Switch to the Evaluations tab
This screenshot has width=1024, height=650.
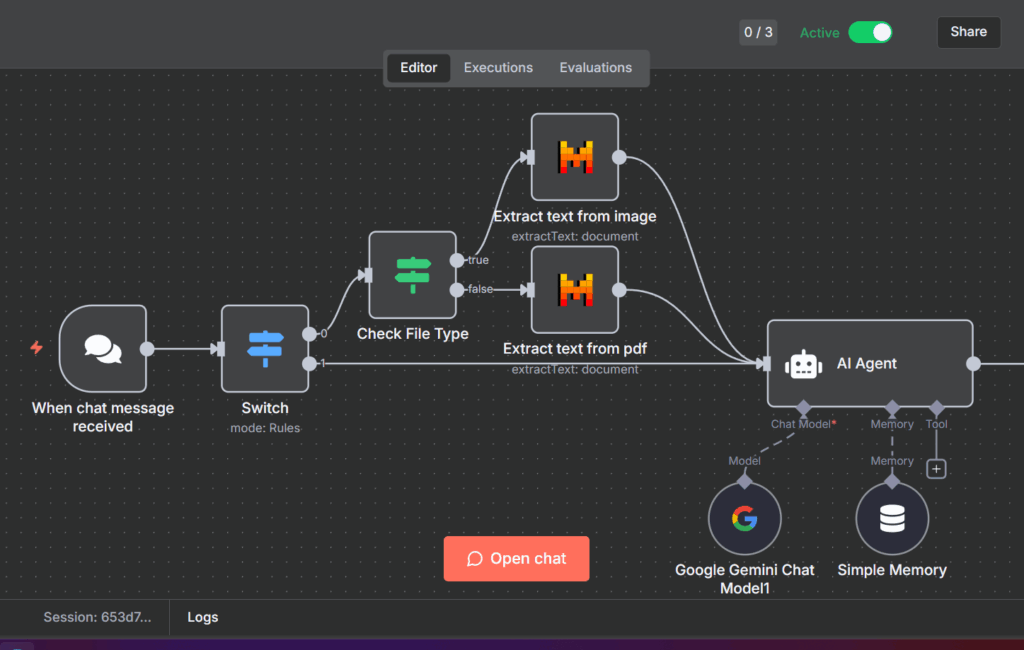(x=595, y=68)
